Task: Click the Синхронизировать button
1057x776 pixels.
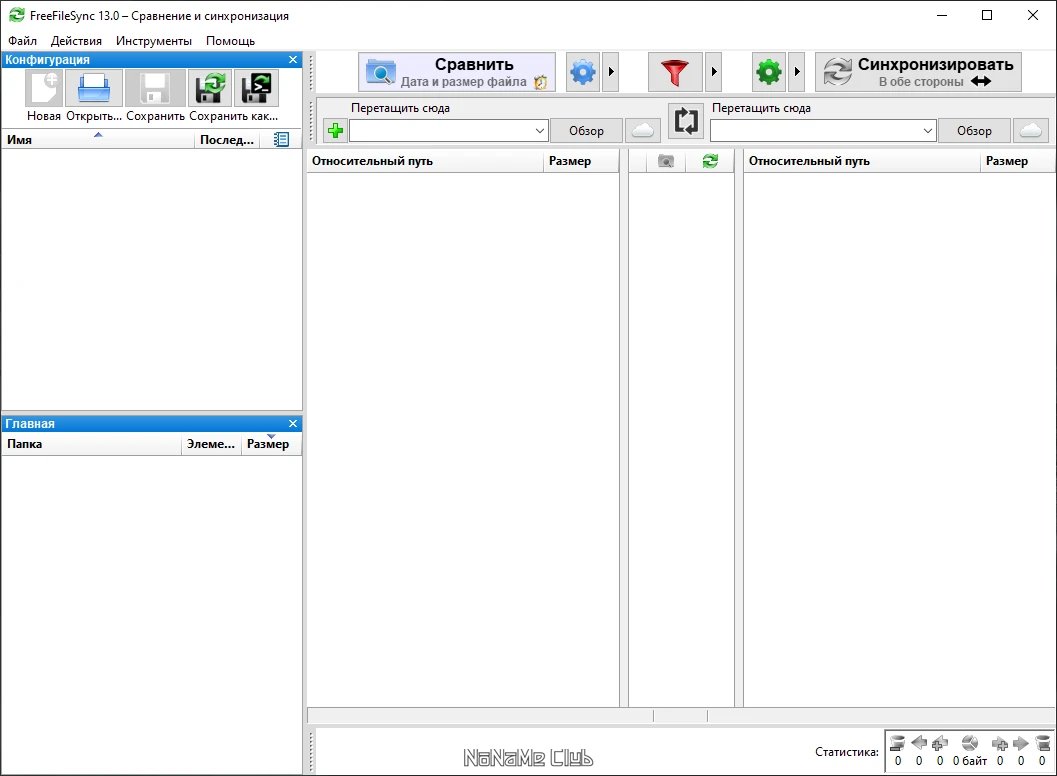Action: click(918, 71)
